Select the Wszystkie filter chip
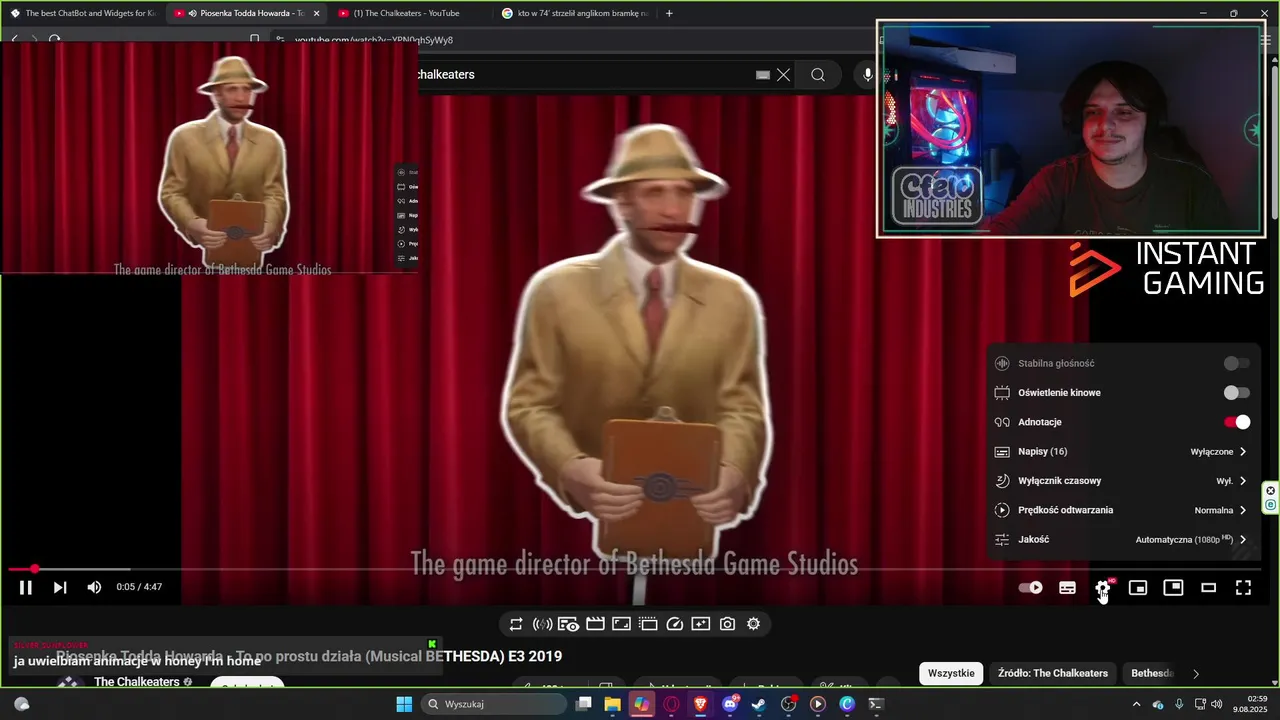This screenshot has width=1280, height=720. [x=951, y=673]
